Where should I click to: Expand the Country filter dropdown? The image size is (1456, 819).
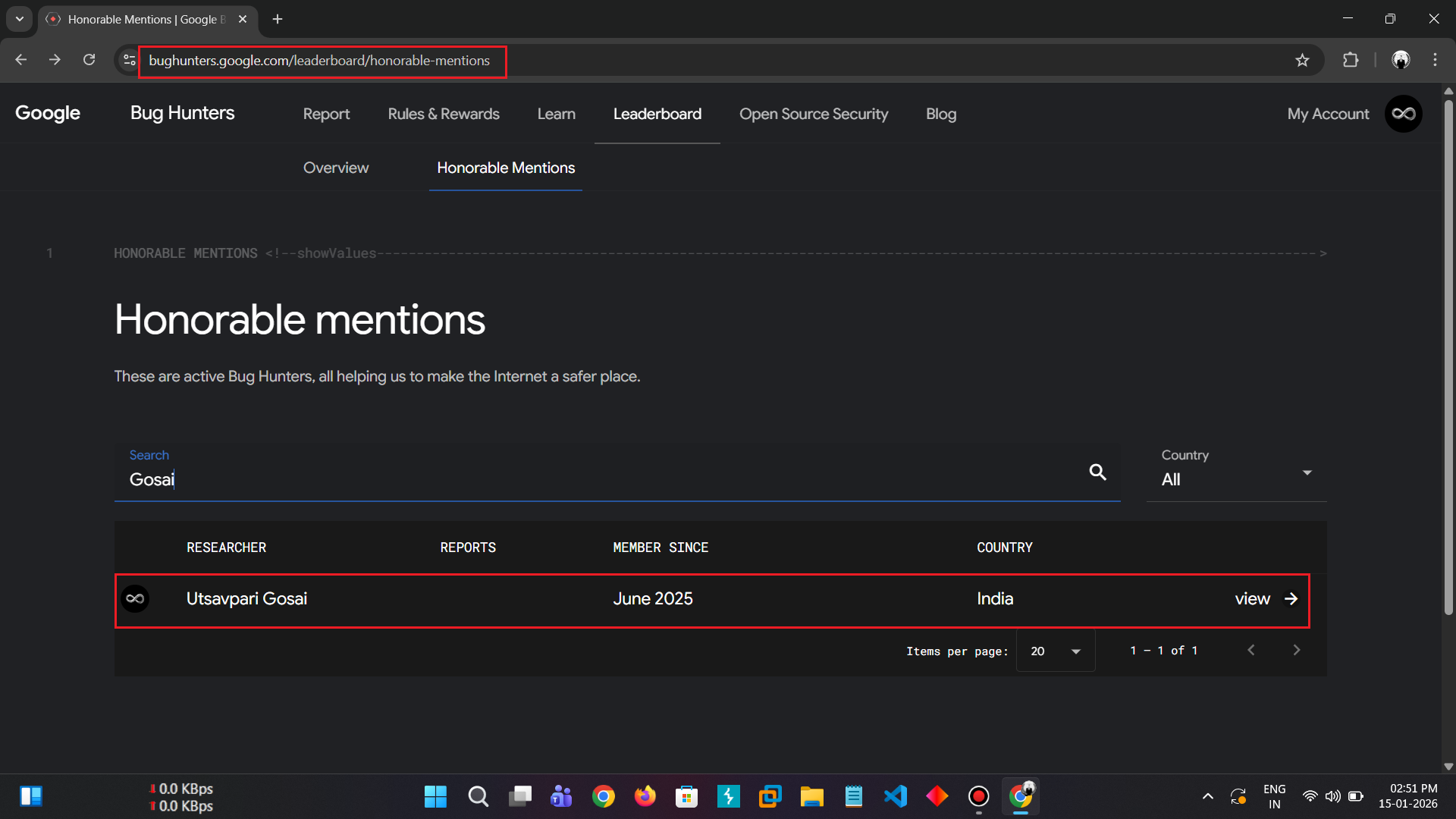pos(1237,472)
